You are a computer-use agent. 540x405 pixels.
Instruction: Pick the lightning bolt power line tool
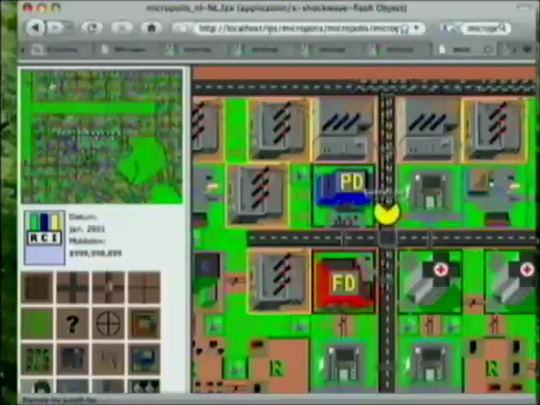[108, 360]
